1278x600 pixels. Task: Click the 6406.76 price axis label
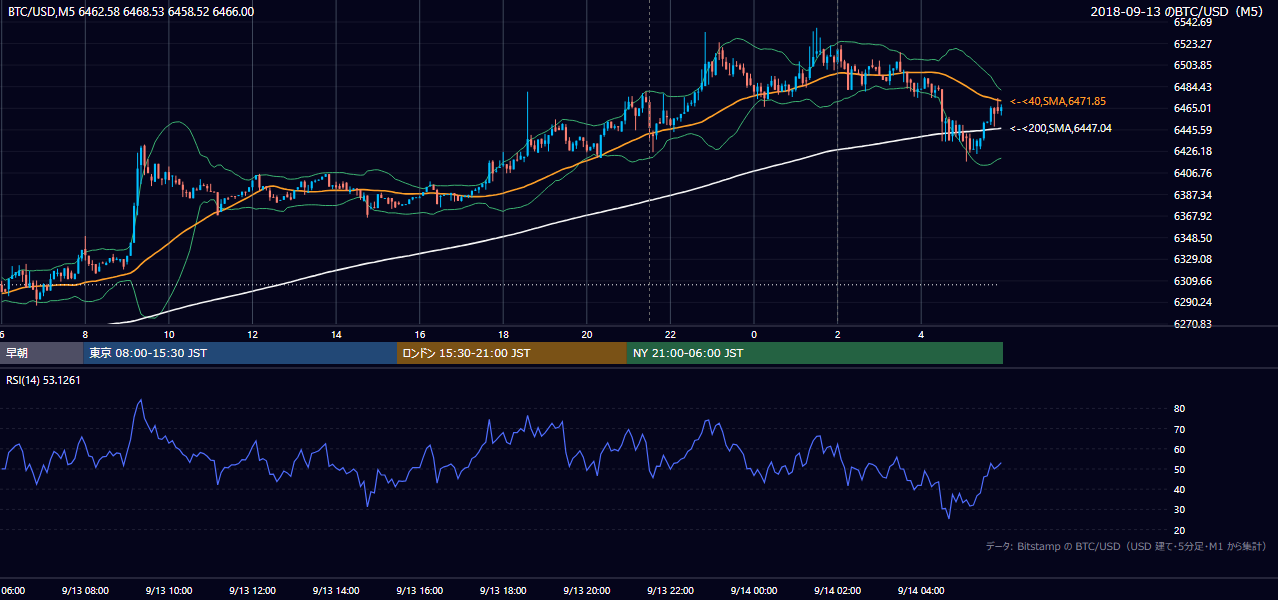pos(1192,173)
